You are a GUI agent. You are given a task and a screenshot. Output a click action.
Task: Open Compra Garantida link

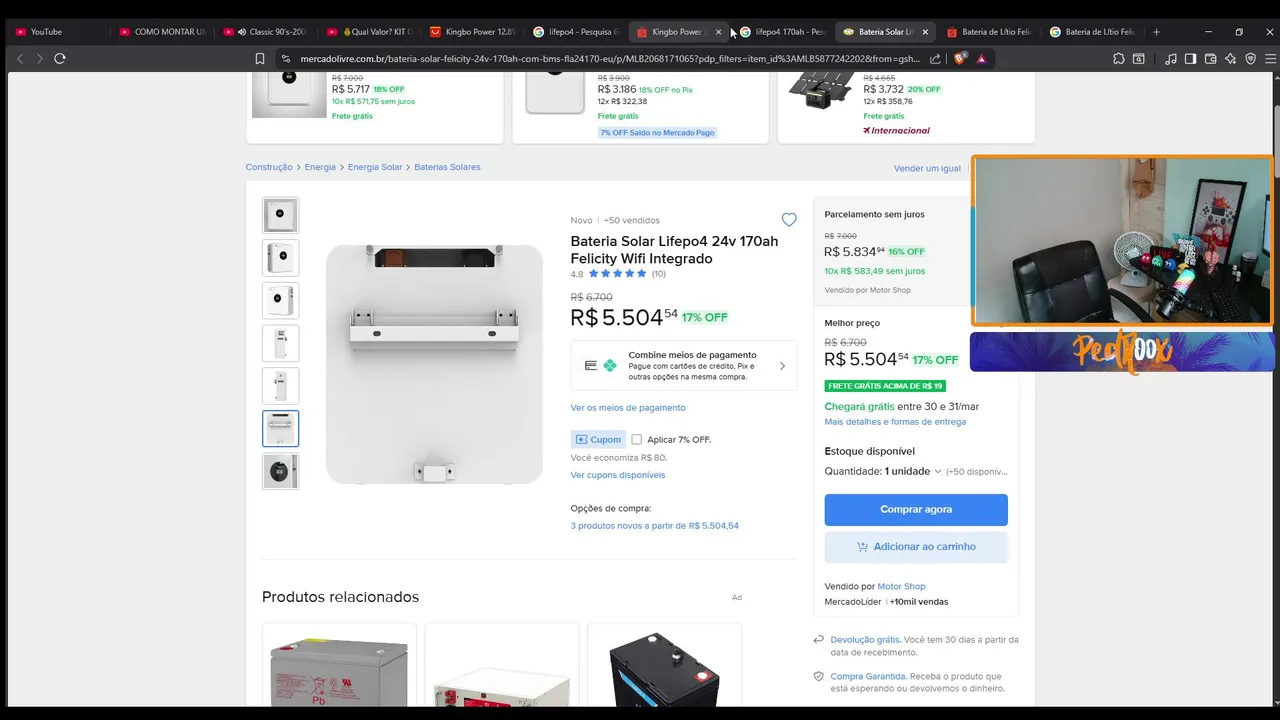(868, 677)
